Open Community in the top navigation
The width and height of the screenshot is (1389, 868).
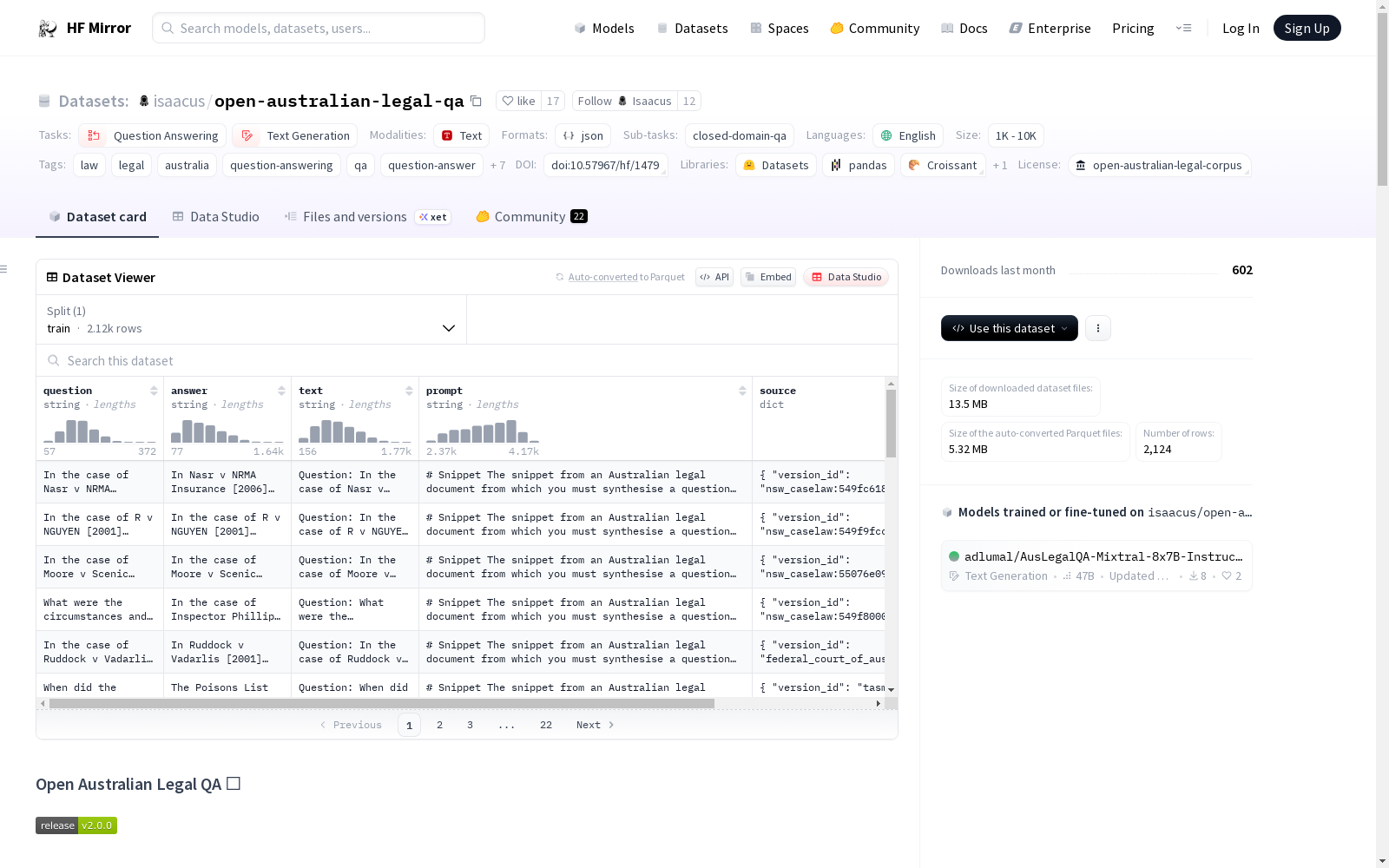(x=874, y=29)
